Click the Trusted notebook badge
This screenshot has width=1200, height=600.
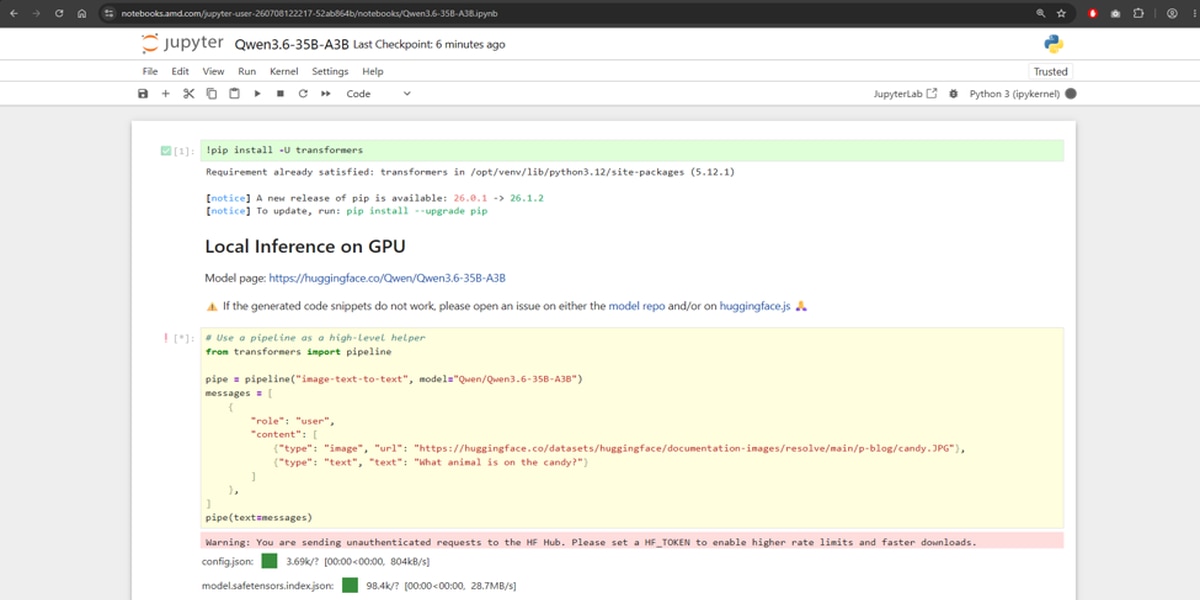pyautogui.click(x=1050, y=71)
